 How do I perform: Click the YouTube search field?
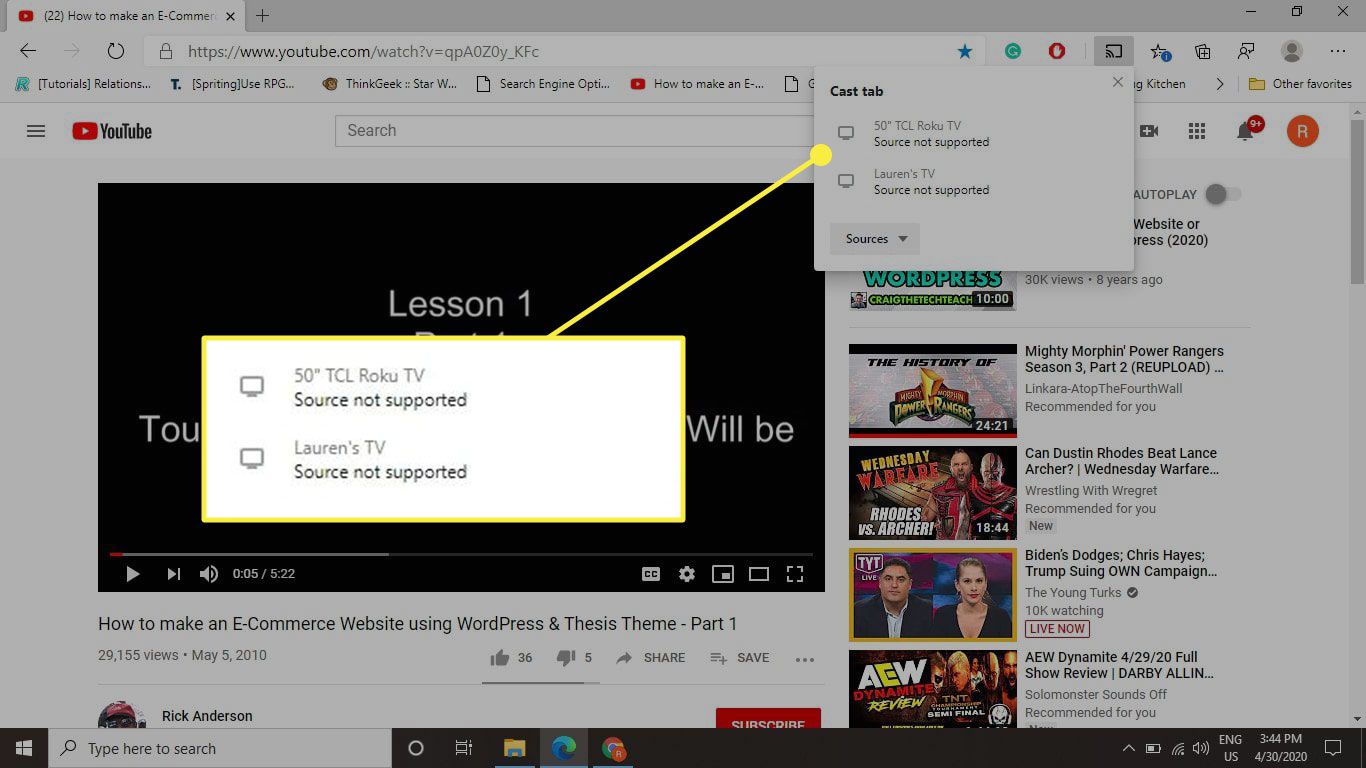575,131
